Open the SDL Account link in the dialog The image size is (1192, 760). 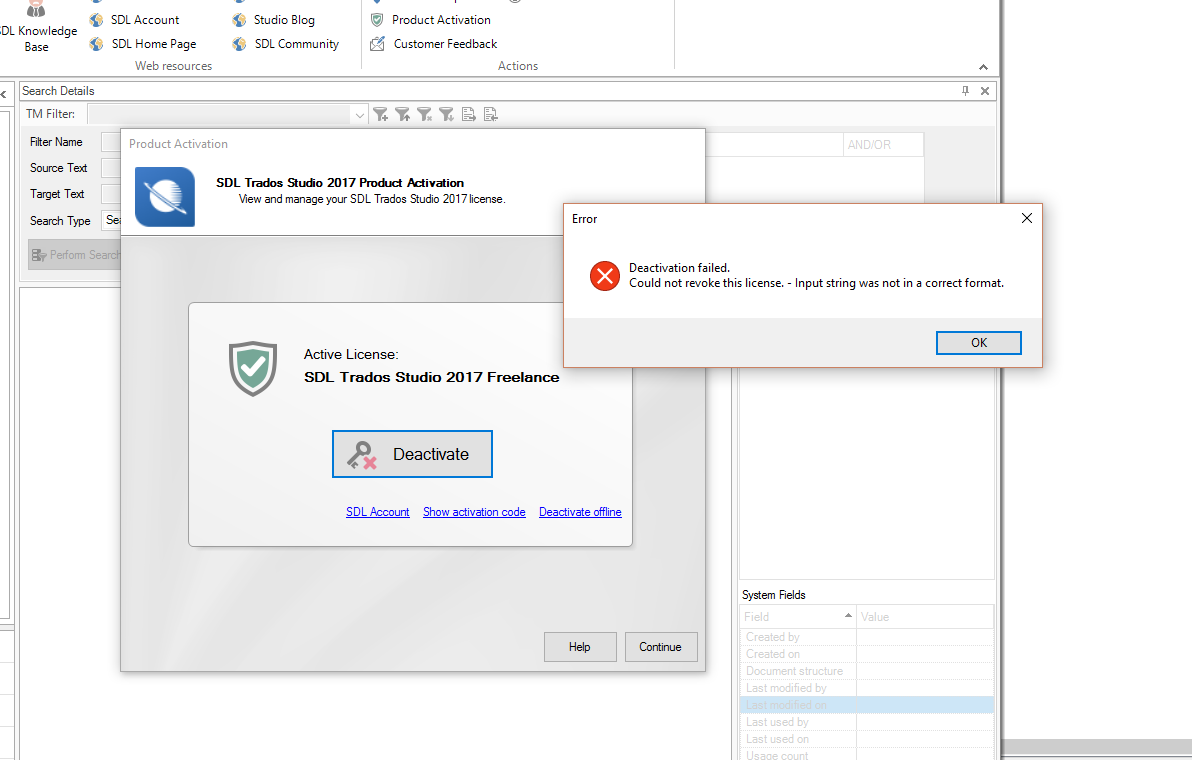[x=378, y=512]
